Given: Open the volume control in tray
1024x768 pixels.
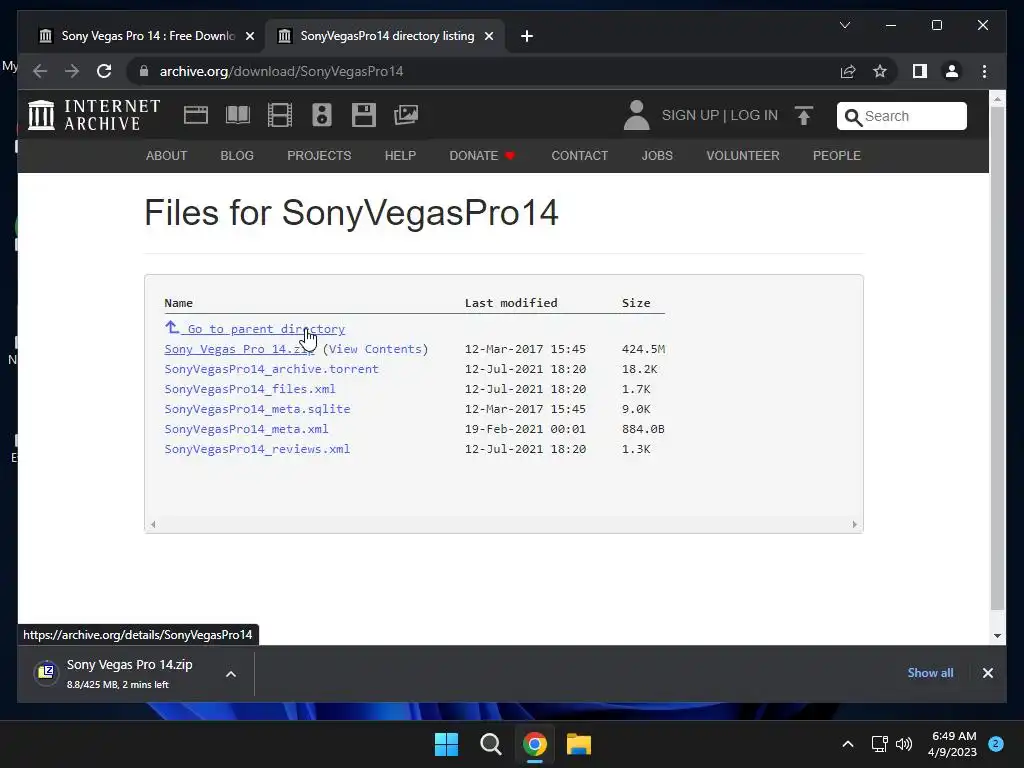Looking at the screenshot, I should pyautogui.click(x=904, y=744).
